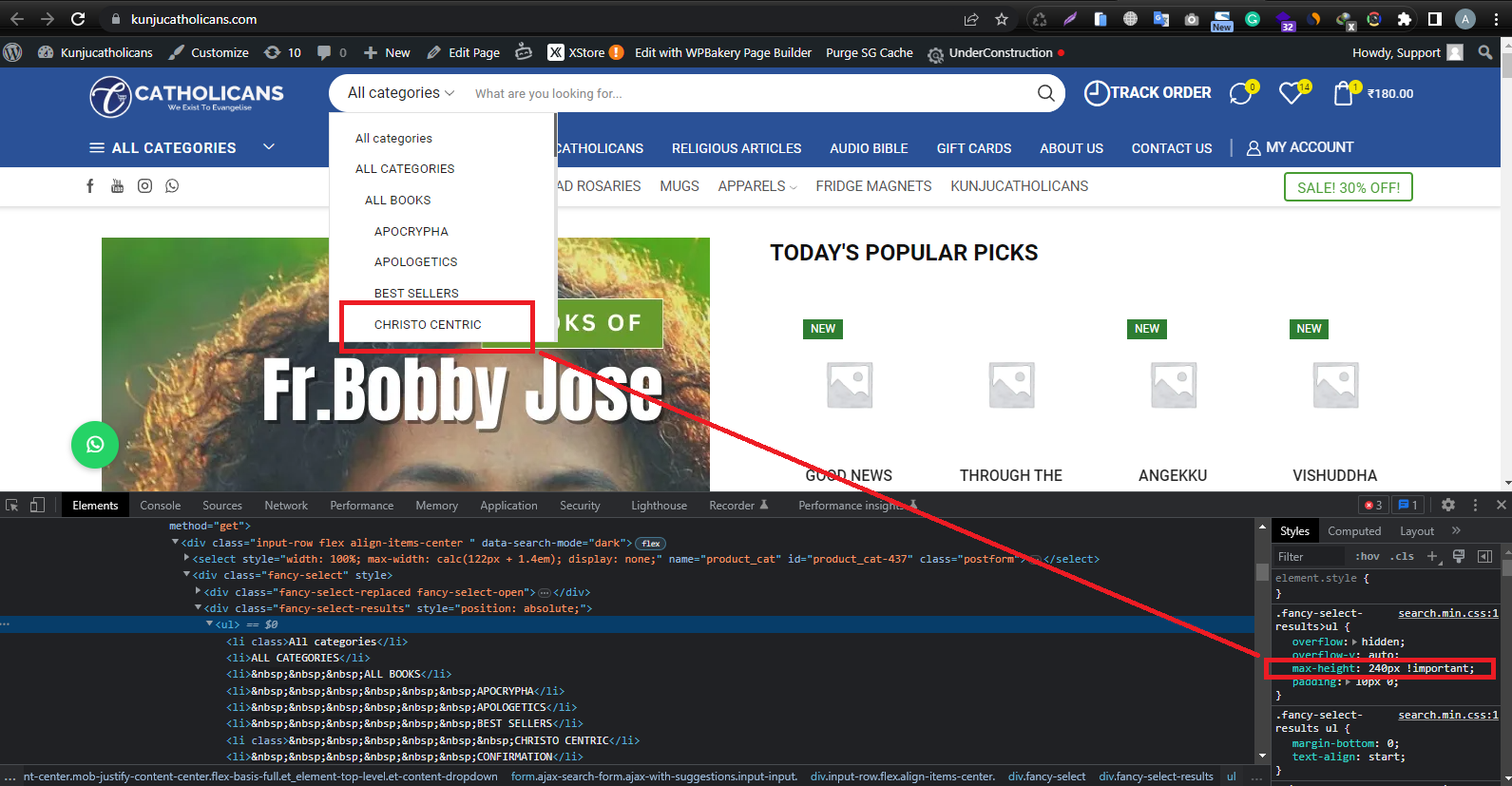The height and width of the screenshot is (786, 1512).
Task: Open the search.min.css:1 source link under .fancy-select-results>ul
Action: tap(1448, 613)
